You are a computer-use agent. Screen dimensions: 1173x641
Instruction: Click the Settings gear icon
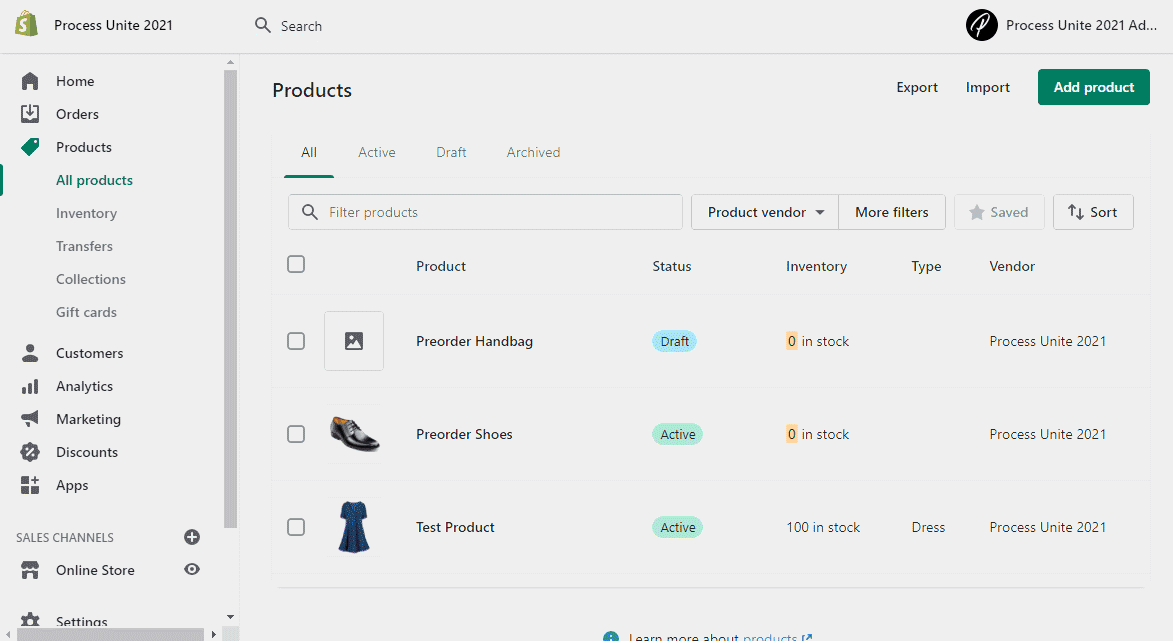(30, 620)
